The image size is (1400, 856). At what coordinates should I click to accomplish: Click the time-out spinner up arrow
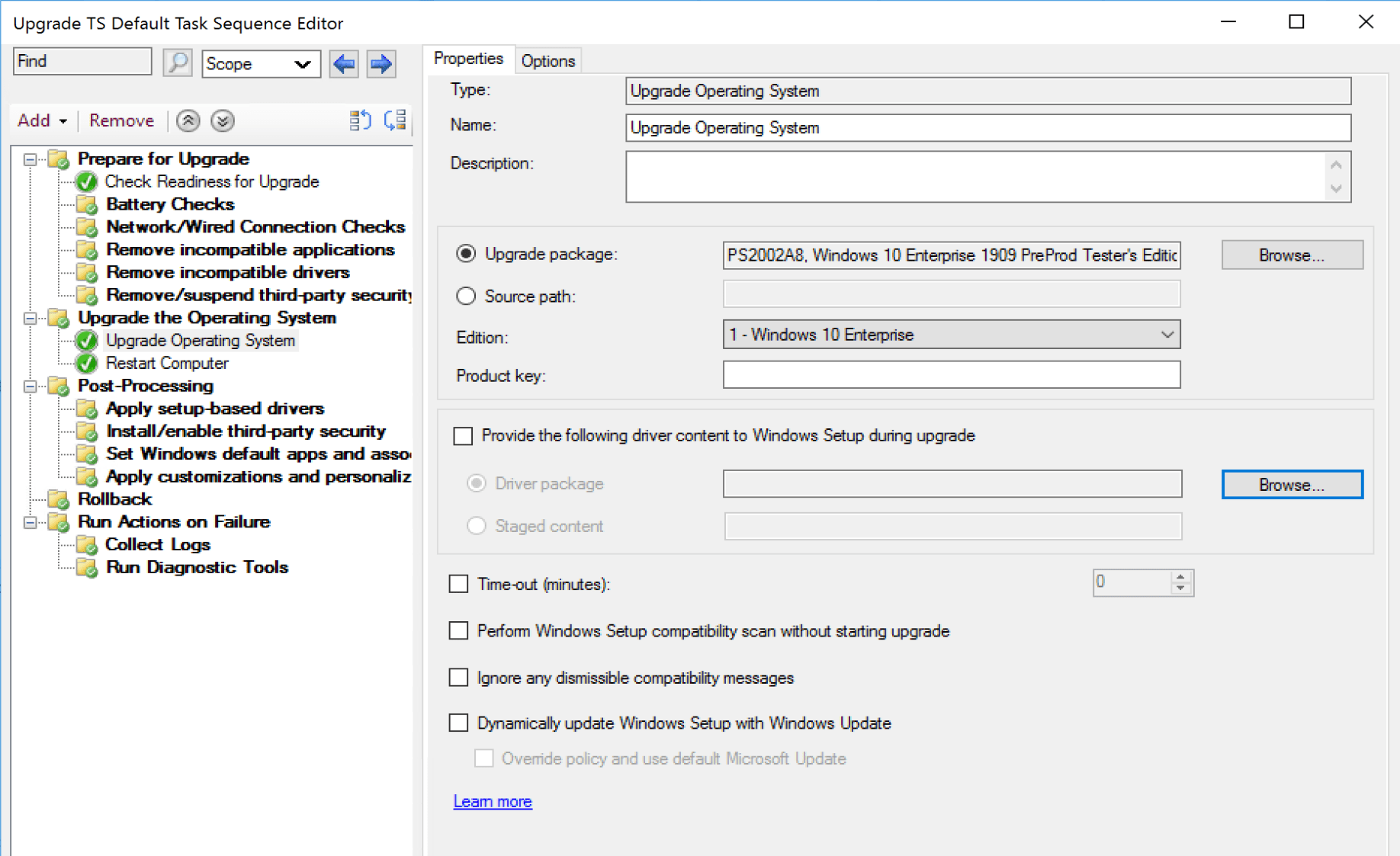point(1180,577)
